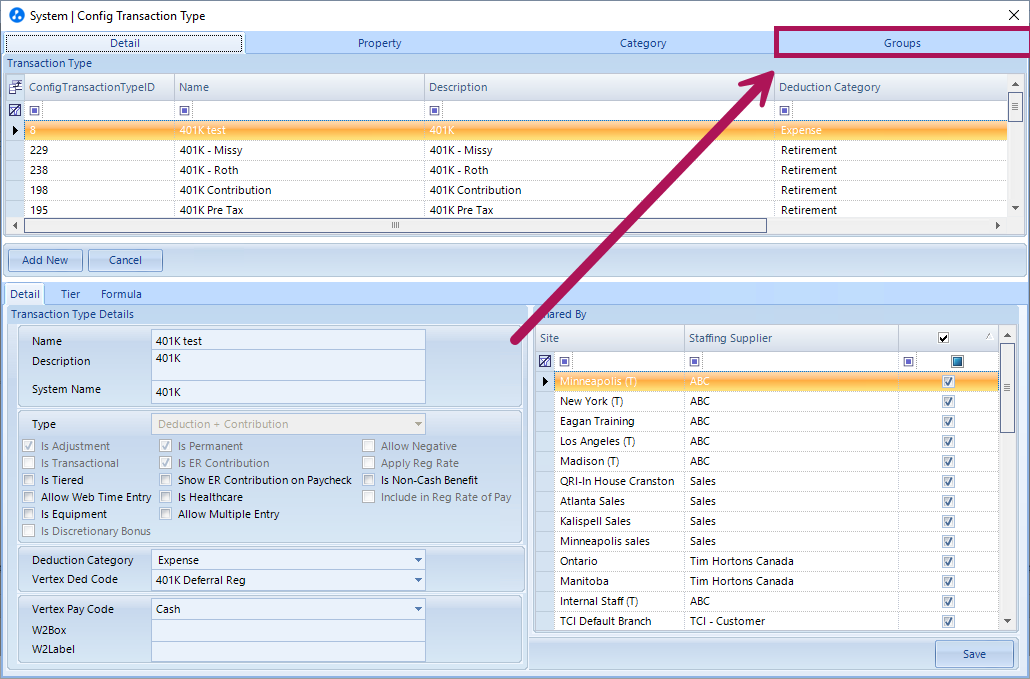
Task: Click scroll up arrow in Shared By grid
Action: point(1007,336)
